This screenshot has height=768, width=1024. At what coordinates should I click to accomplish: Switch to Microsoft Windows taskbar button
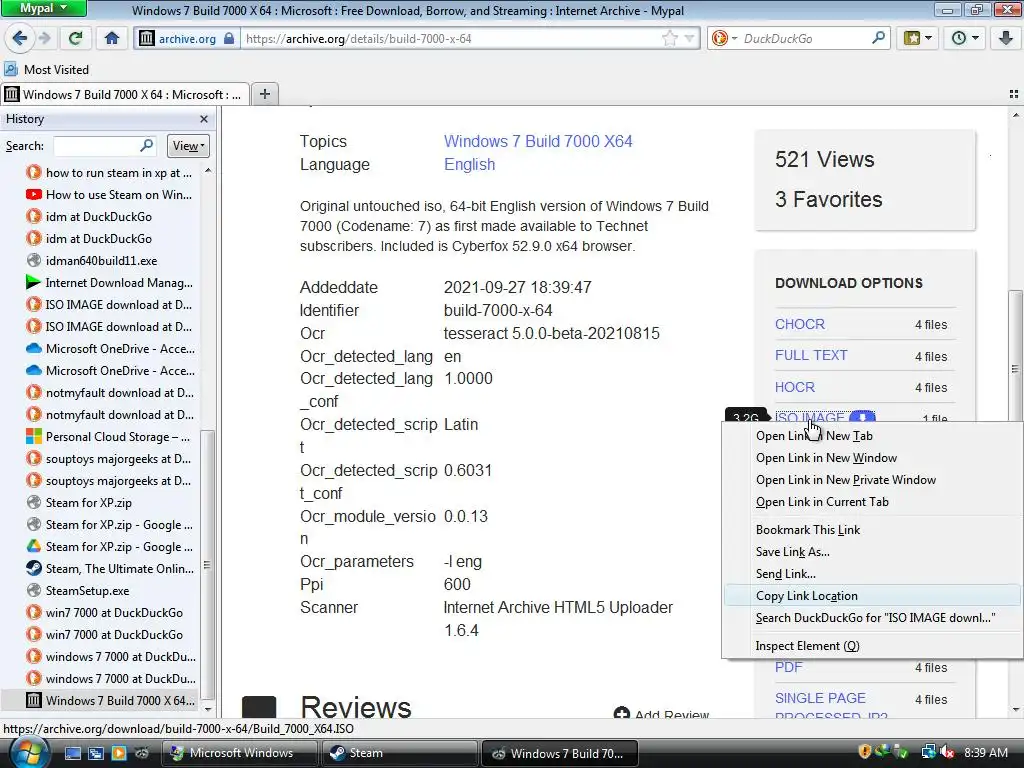pyautogui.click(x=240, y=753)
